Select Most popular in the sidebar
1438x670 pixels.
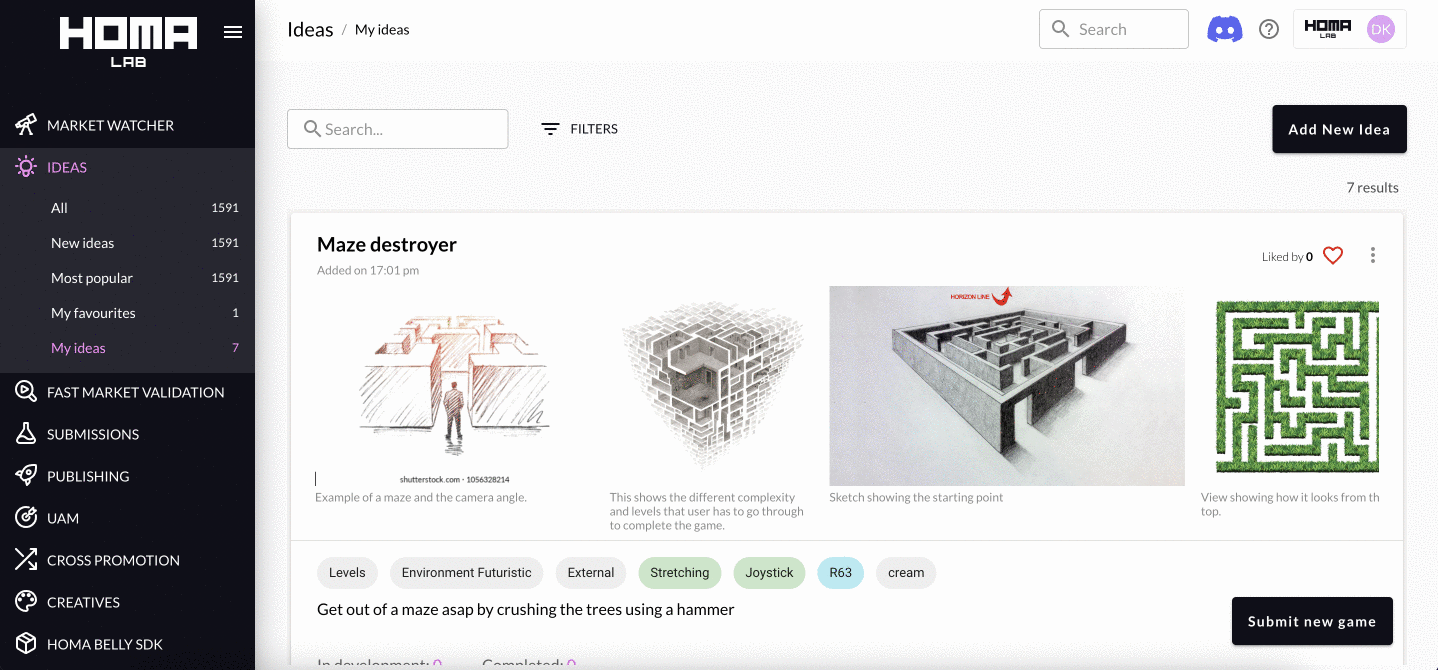[92, 278]
